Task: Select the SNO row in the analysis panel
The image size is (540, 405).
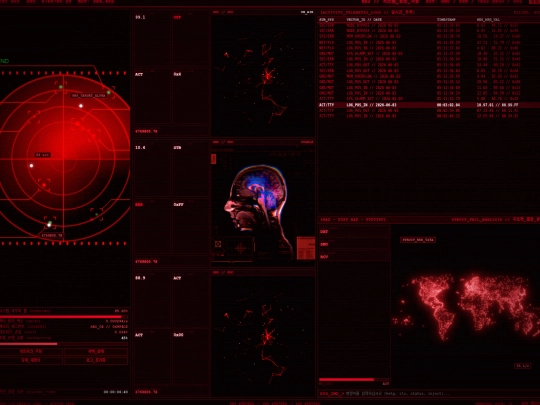Action: click(x=354, y=244)
